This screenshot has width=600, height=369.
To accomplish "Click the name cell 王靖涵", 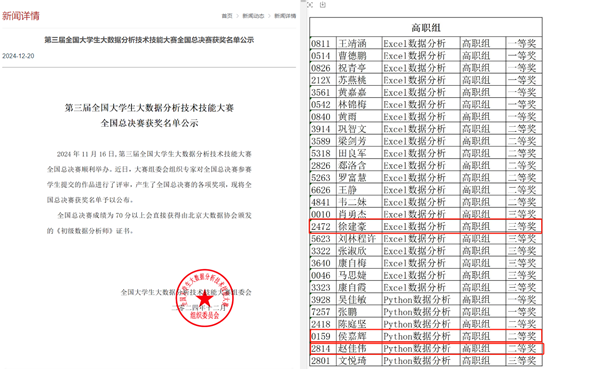I will point(359,43).
